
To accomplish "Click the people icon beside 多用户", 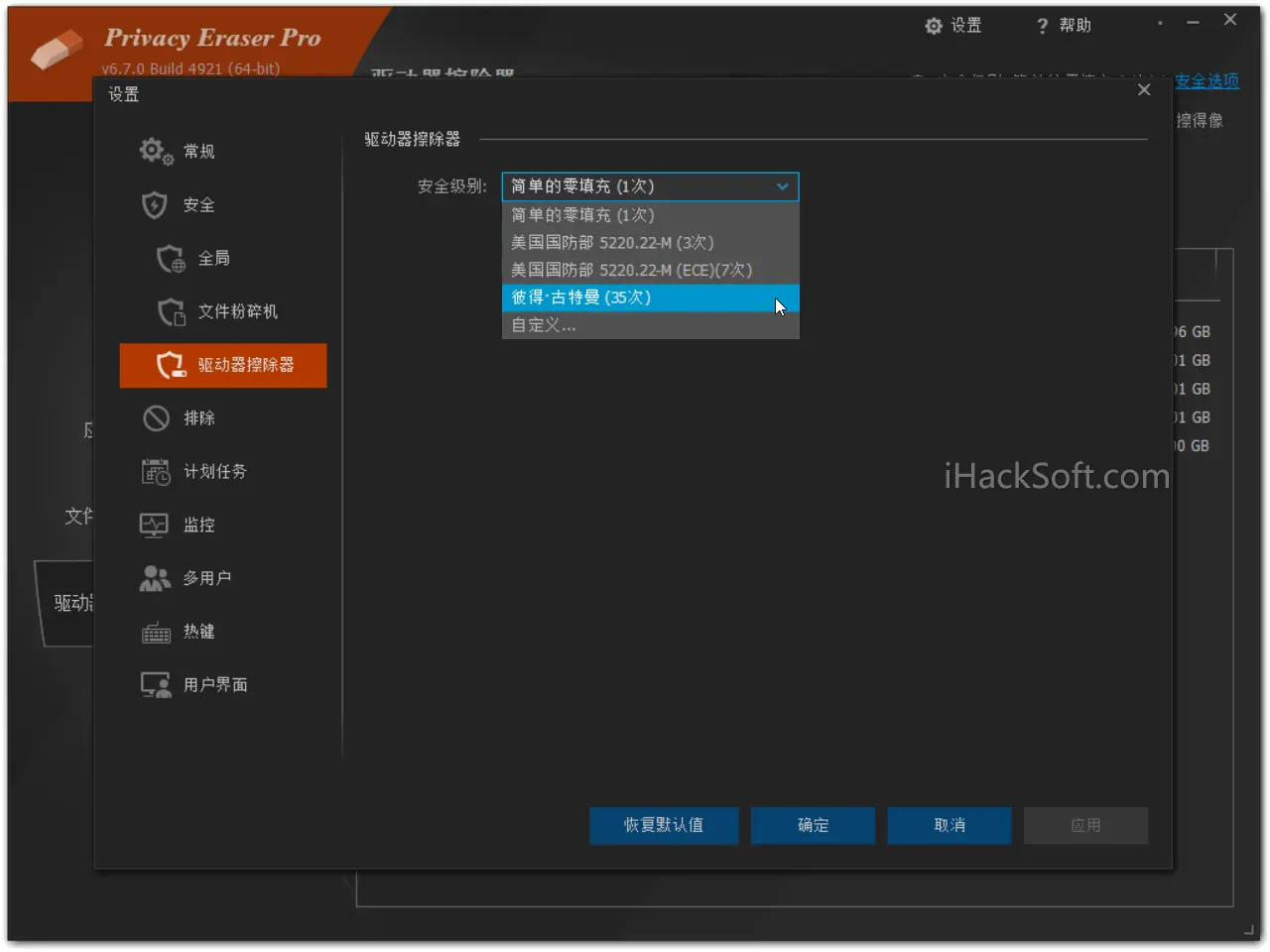I will (155, 578).
